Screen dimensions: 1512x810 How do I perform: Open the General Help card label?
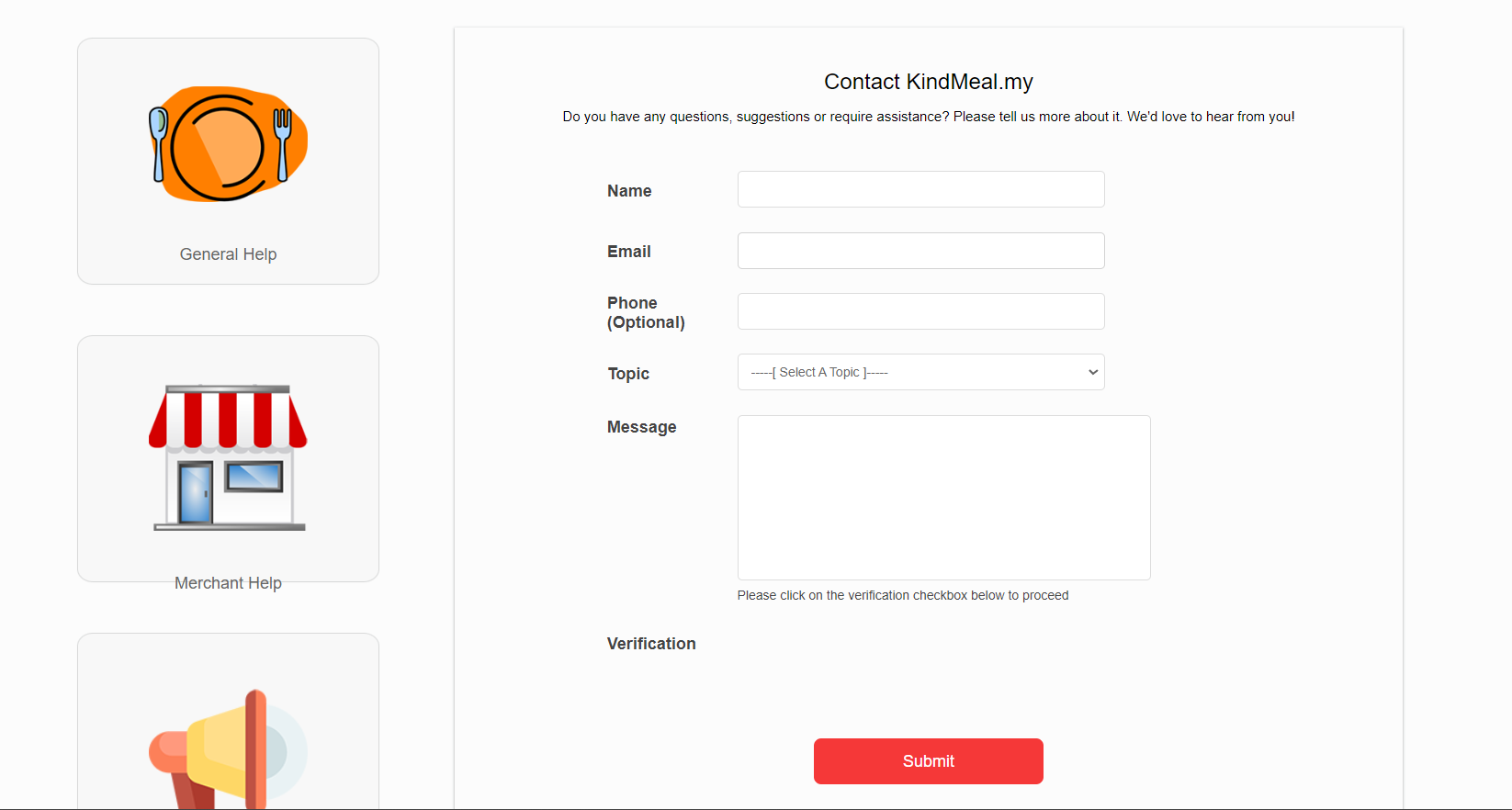tap(228, 254)
